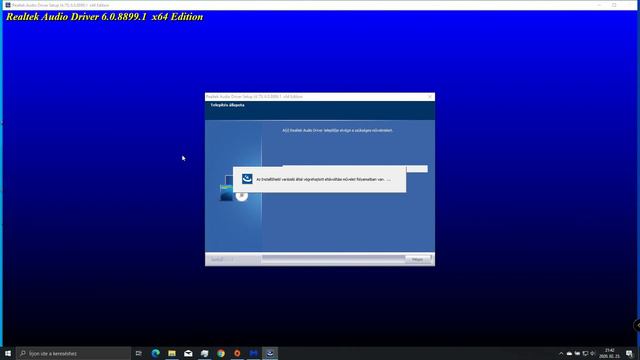Open Task View from the taskbar

(139, 353)
